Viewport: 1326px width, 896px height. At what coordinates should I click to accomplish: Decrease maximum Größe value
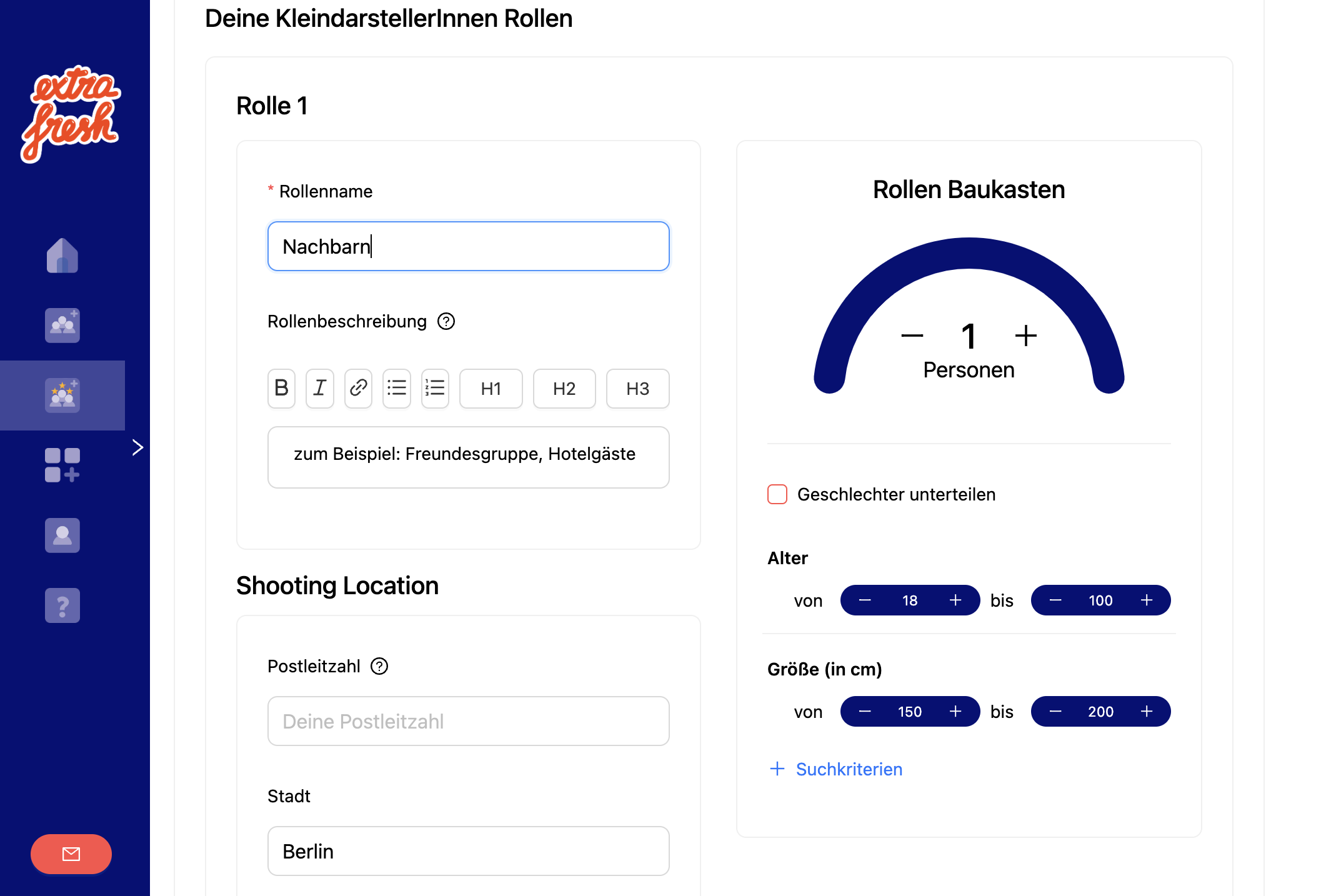pos(1053,711)
